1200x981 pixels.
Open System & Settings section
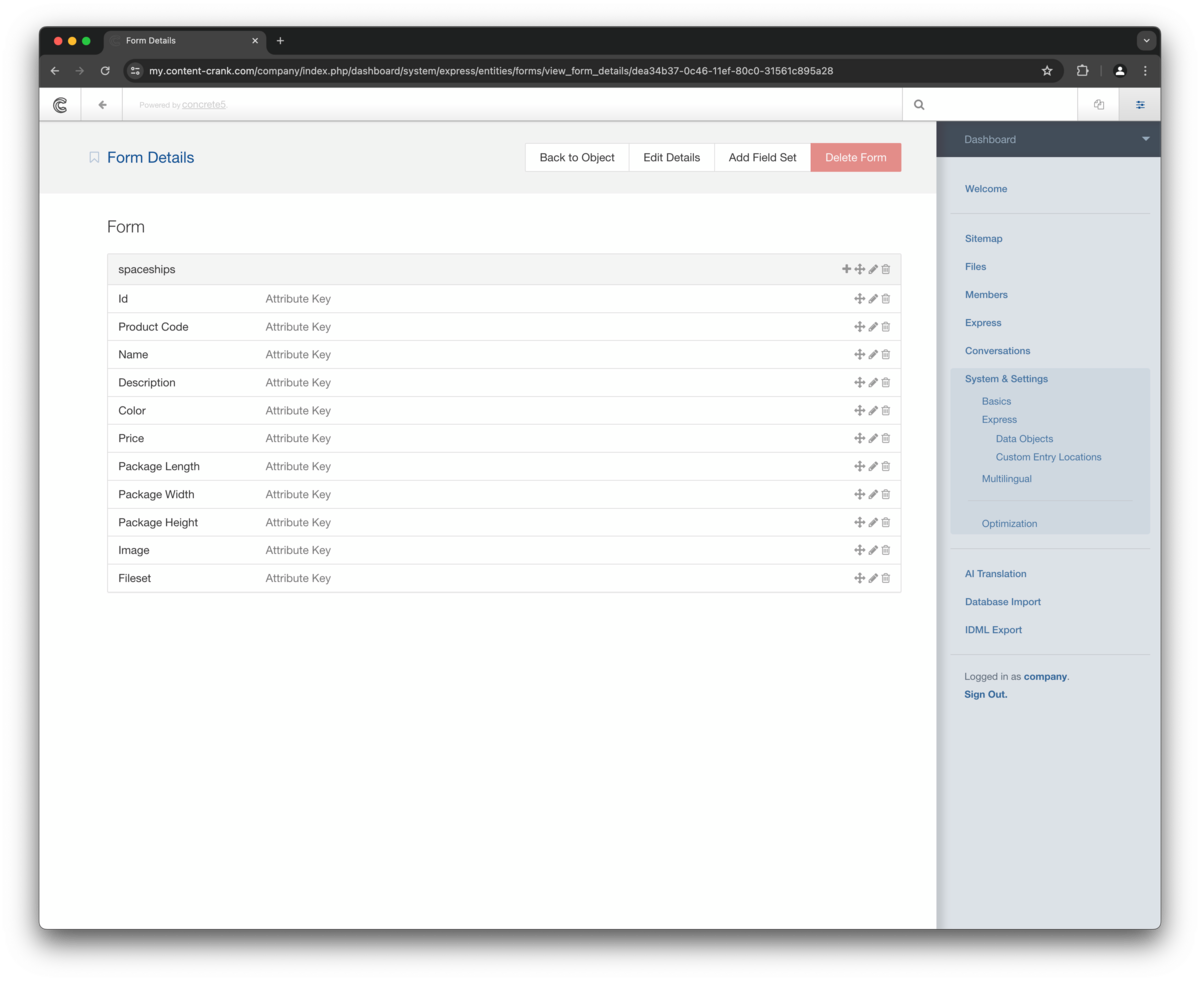(x=1006, y=379)
